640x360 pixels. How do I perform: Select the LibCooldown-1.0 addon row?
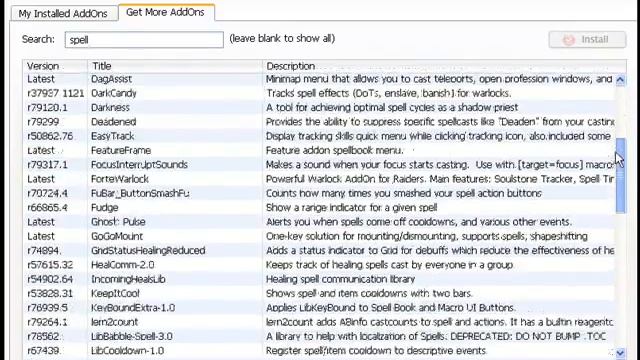click(319, 351)
